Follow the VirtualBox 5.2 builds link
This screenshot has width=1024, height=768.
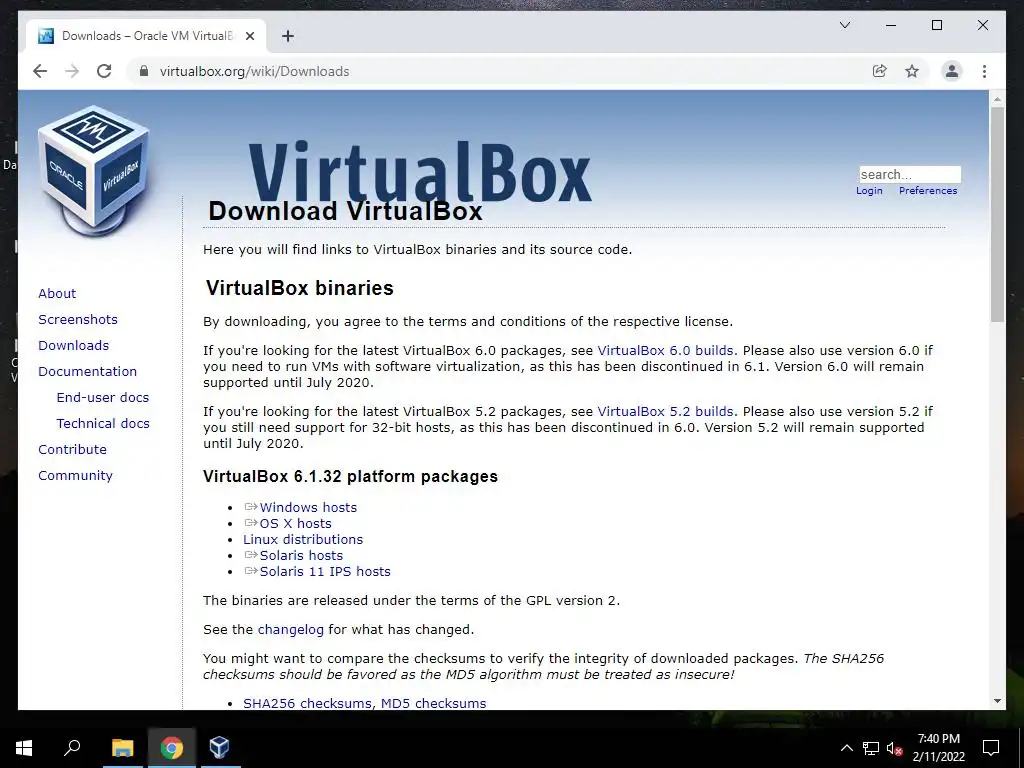[x=665, y=412]
